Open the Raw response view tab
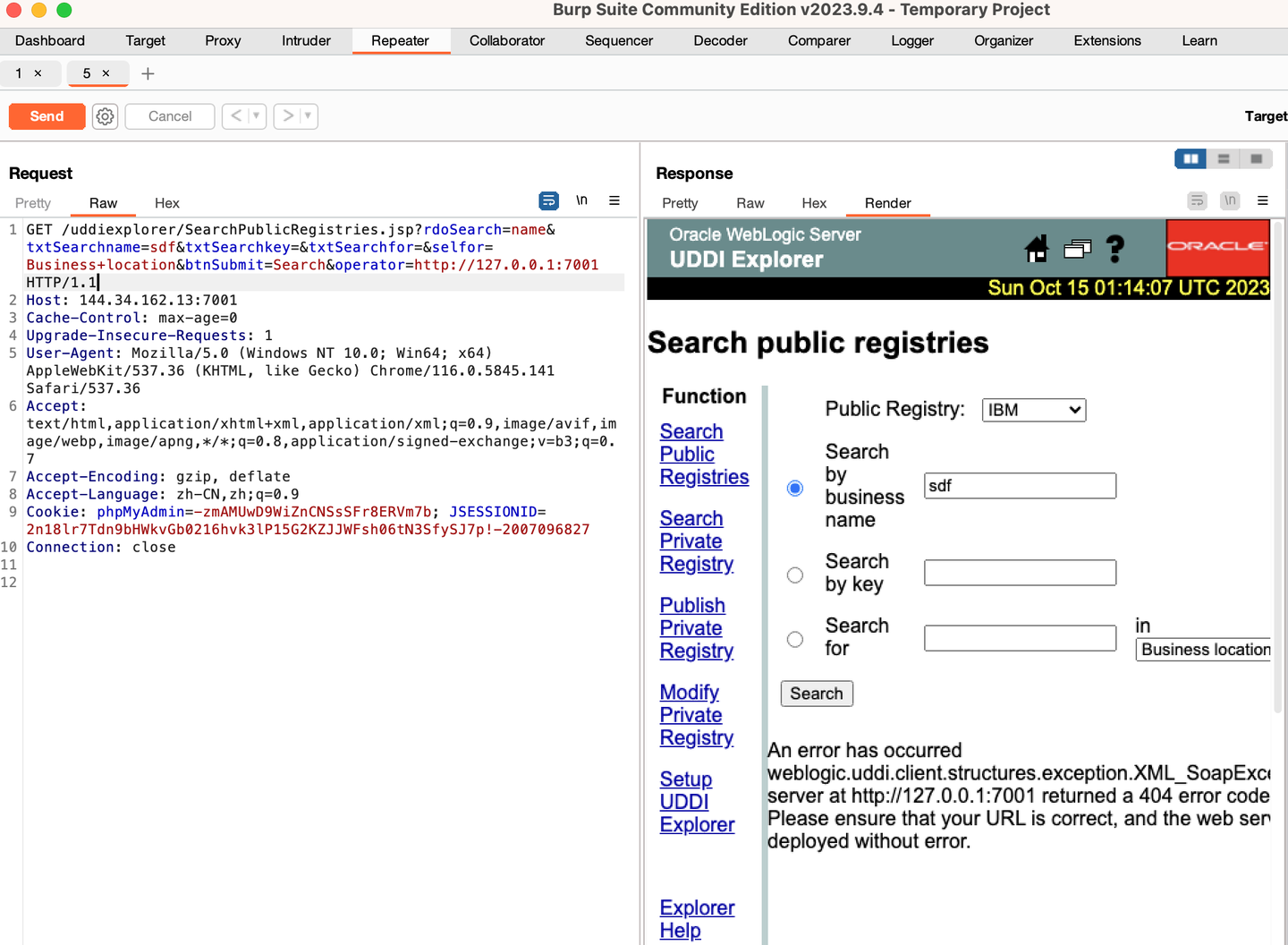1288x945 pixels. click(750, 203)
